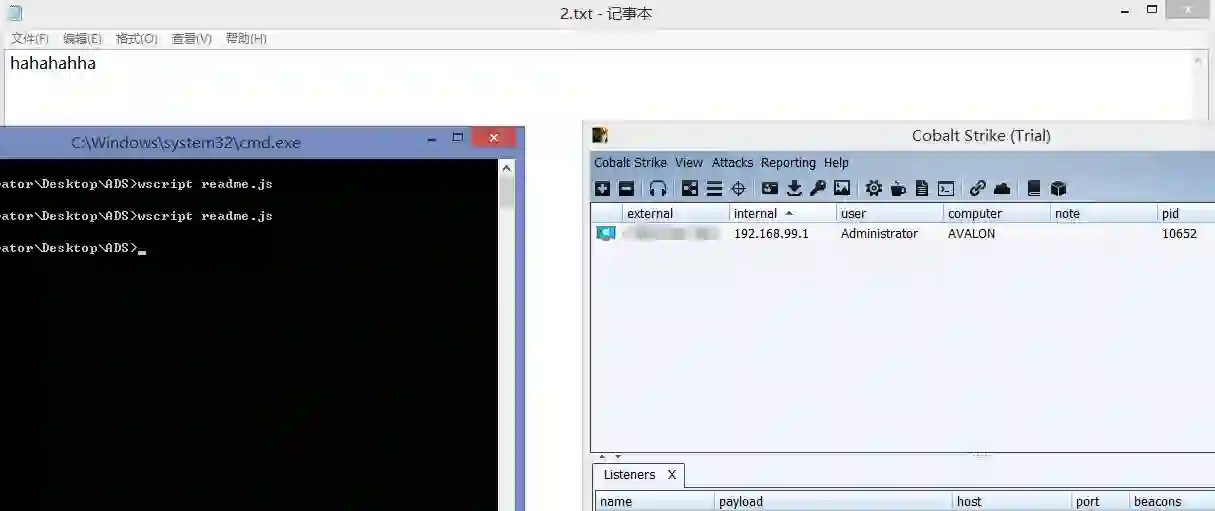Click the cmd.exe title bar
Screen dimensions: 1215x511
(186, 142)
